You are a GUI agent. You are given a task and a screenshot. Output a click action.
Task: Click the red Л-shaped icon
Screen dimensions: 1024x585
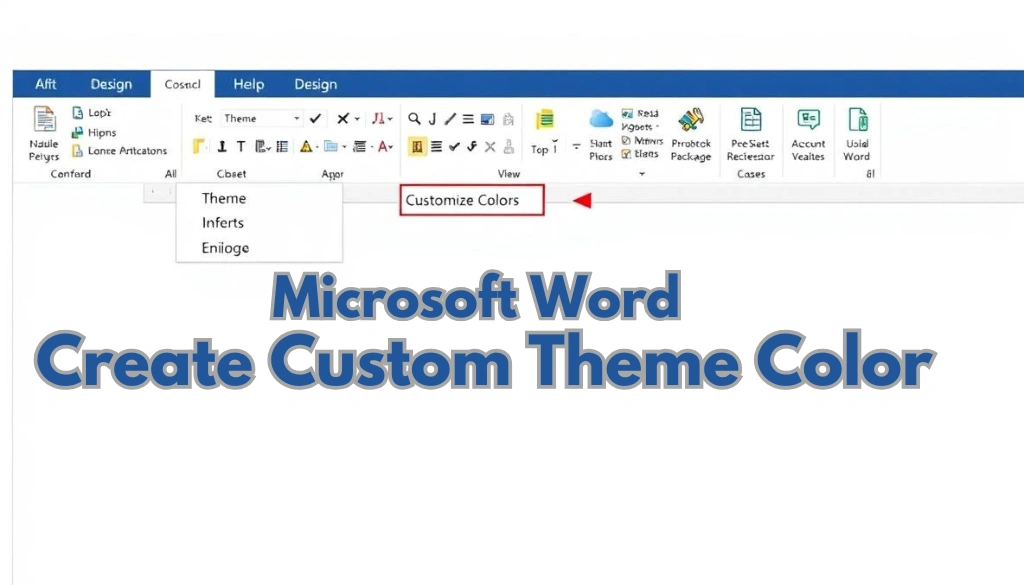pos(377,118)
